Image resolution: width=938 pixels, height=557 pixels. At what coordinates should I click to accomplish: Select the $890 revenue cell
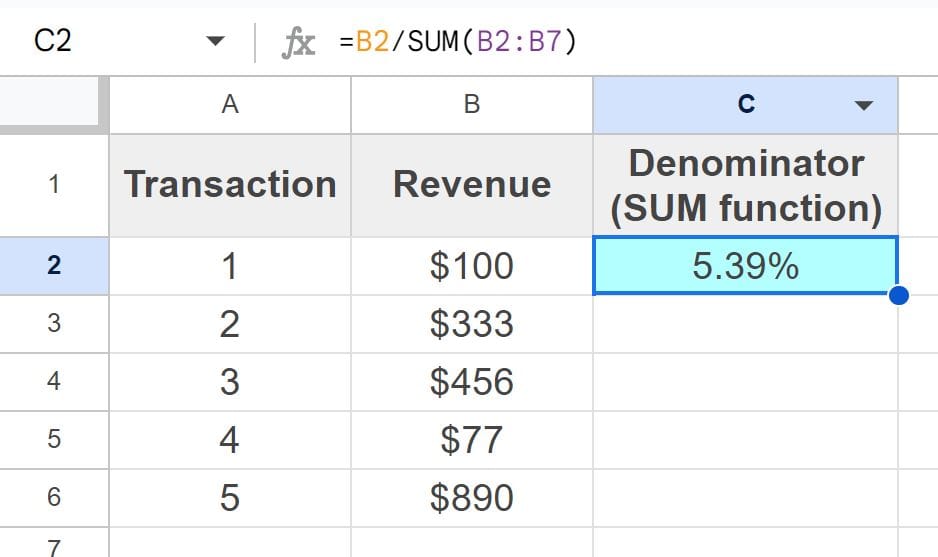(x=472, y=498)
